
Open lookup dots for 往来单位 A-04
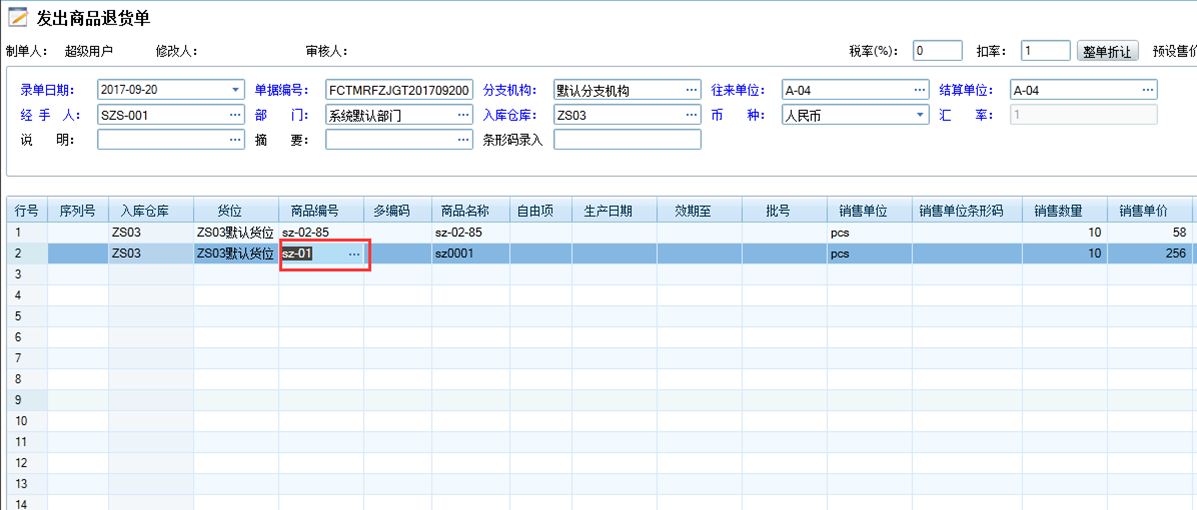(x=919, y=90)
